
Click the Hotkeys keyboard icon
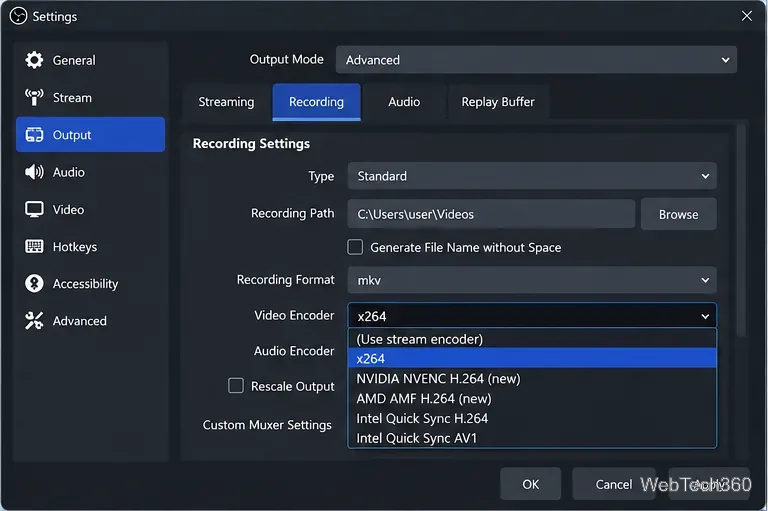34,246
